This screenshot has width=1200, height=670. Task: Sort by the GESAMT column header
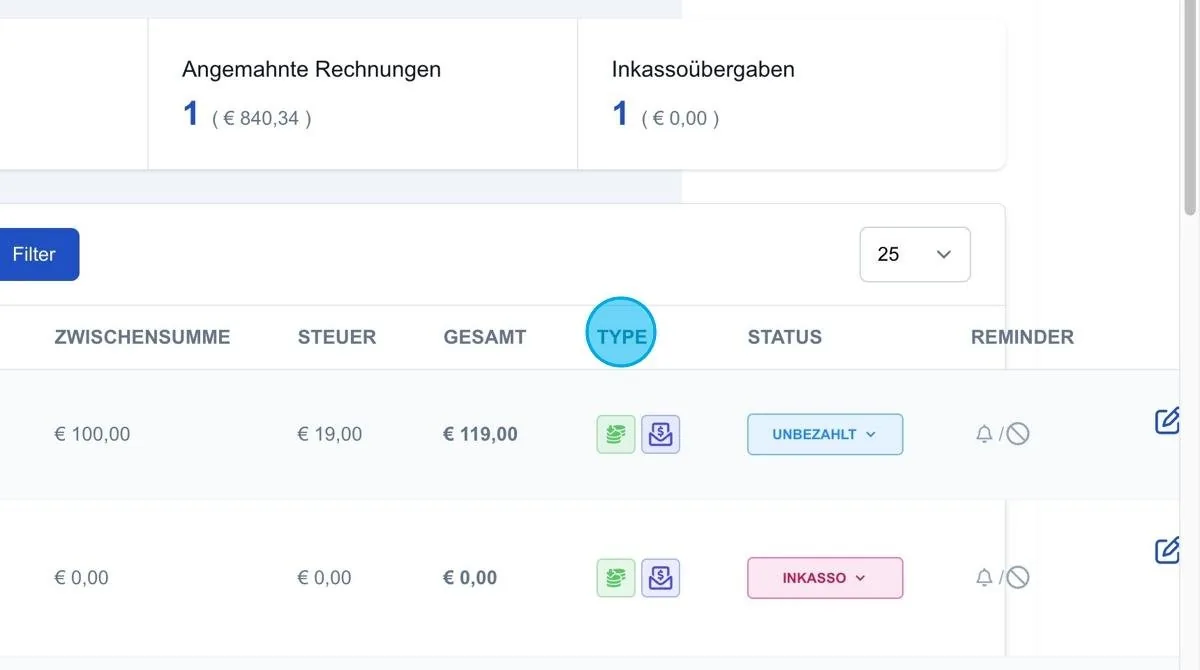pos(485,337)
